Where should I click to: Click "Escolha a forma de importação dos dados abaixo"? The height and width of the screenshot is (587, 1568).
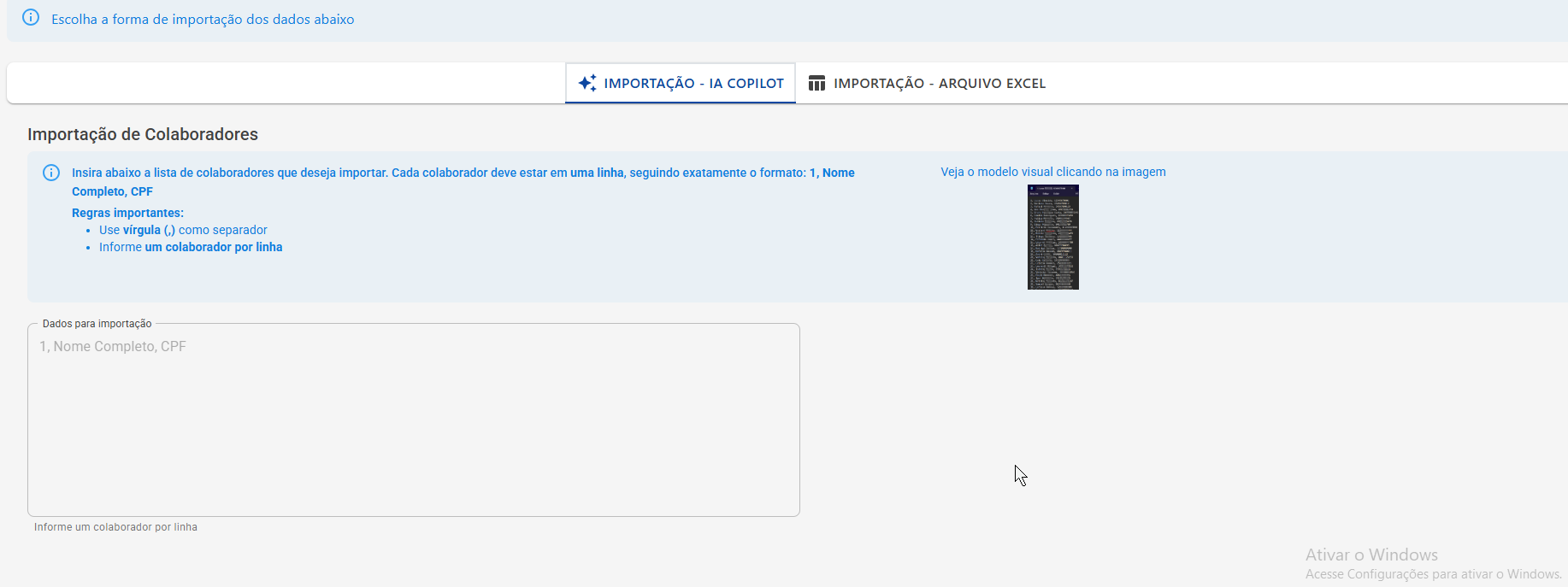click(203, 19)
